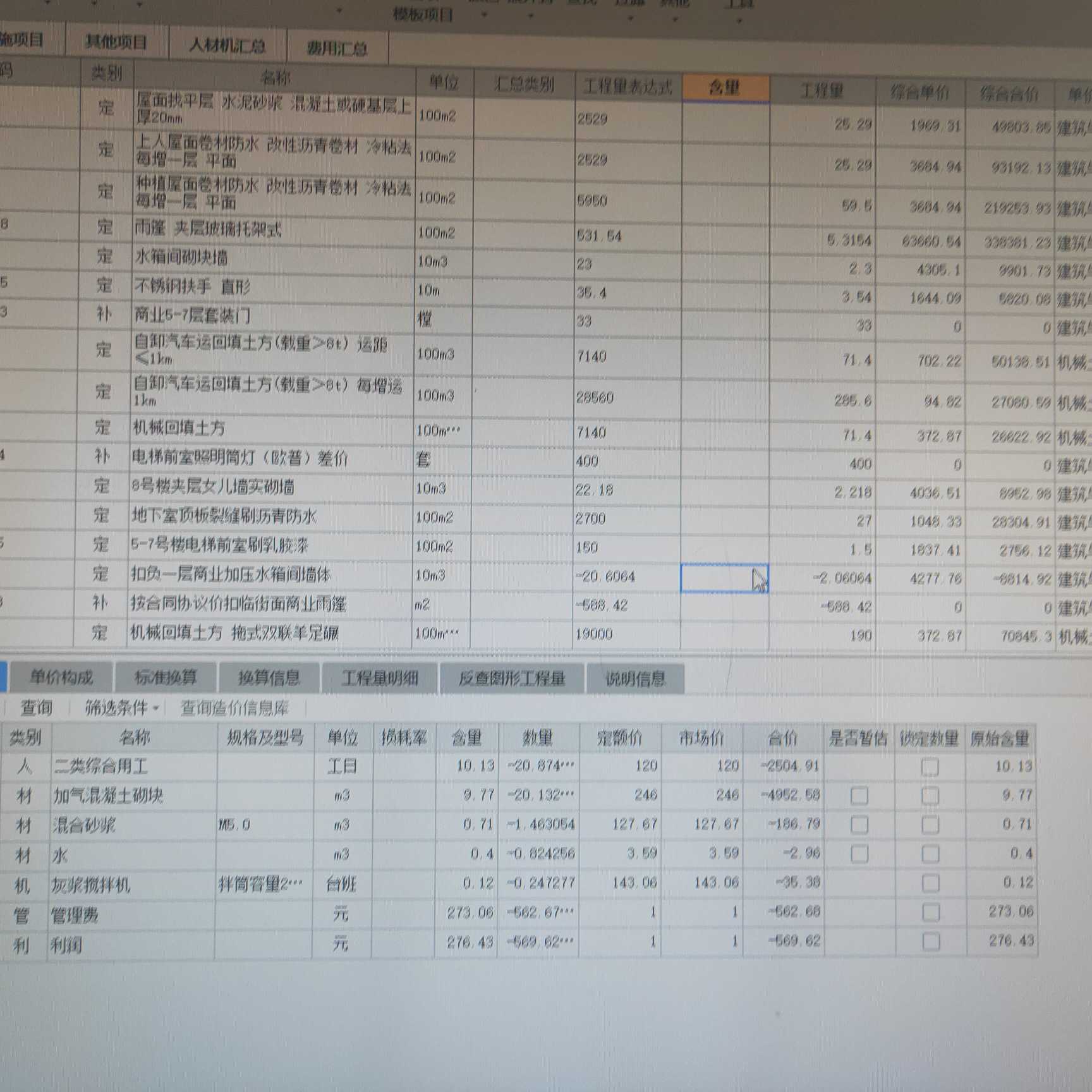Check 锁定数量 for 管理费

click(x=930, y=912)
